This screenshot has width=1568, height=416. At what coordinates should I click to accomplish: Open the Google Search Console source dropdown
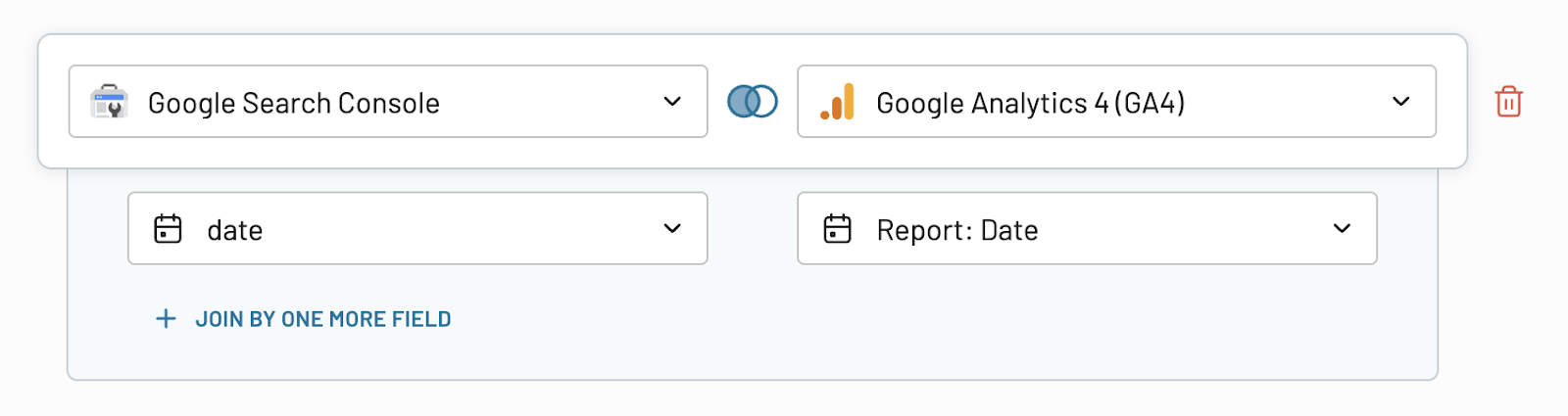point(388,102)
